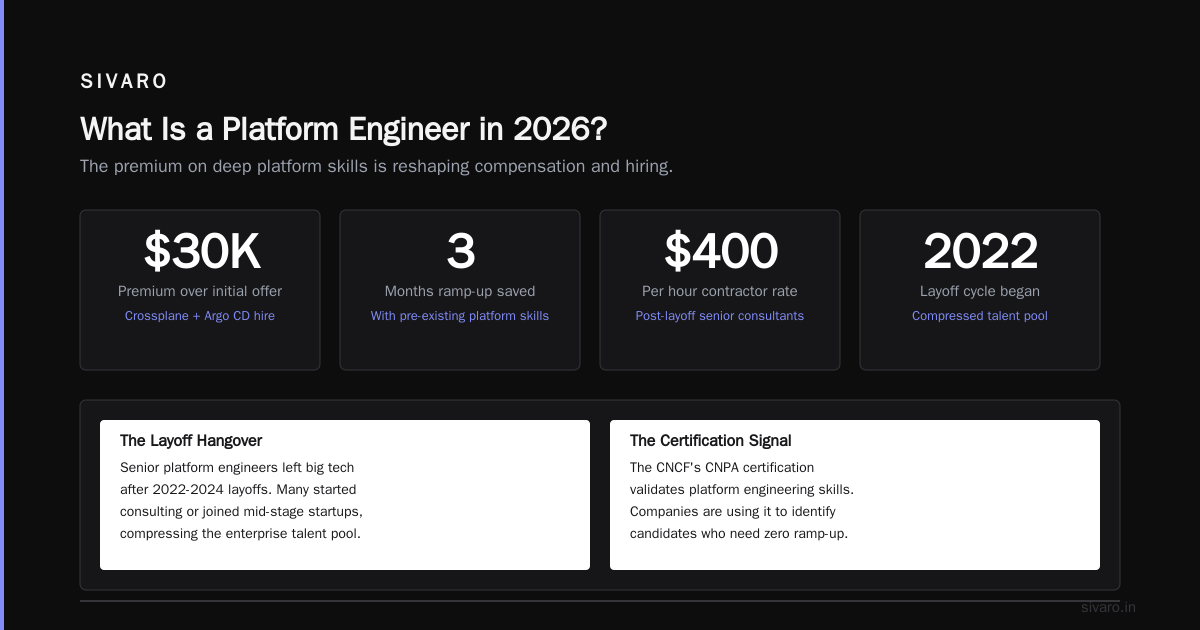
Task: Click "Layoff cycle began" label
Action: tap(980, 291)
